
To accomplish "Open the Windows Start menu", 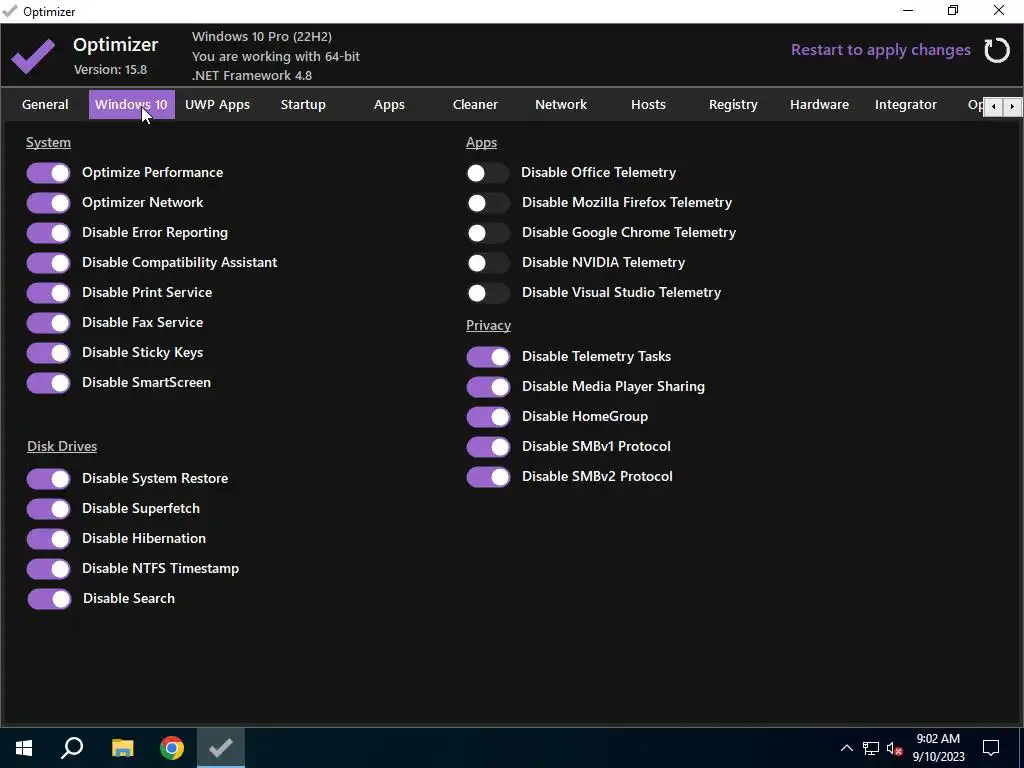I will pyautogui.click(x=24, y=748).
